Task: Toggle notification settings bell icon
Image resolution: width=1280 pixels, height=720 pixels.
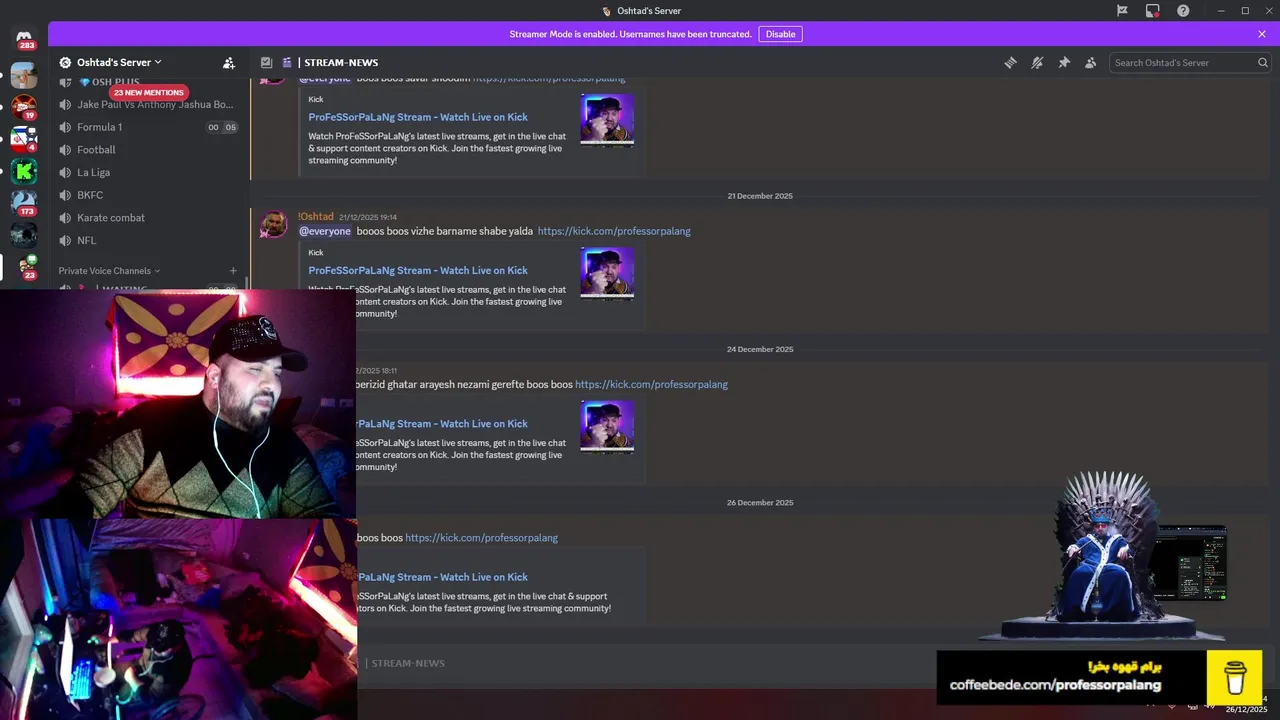Action: (x=1037, y=62)
